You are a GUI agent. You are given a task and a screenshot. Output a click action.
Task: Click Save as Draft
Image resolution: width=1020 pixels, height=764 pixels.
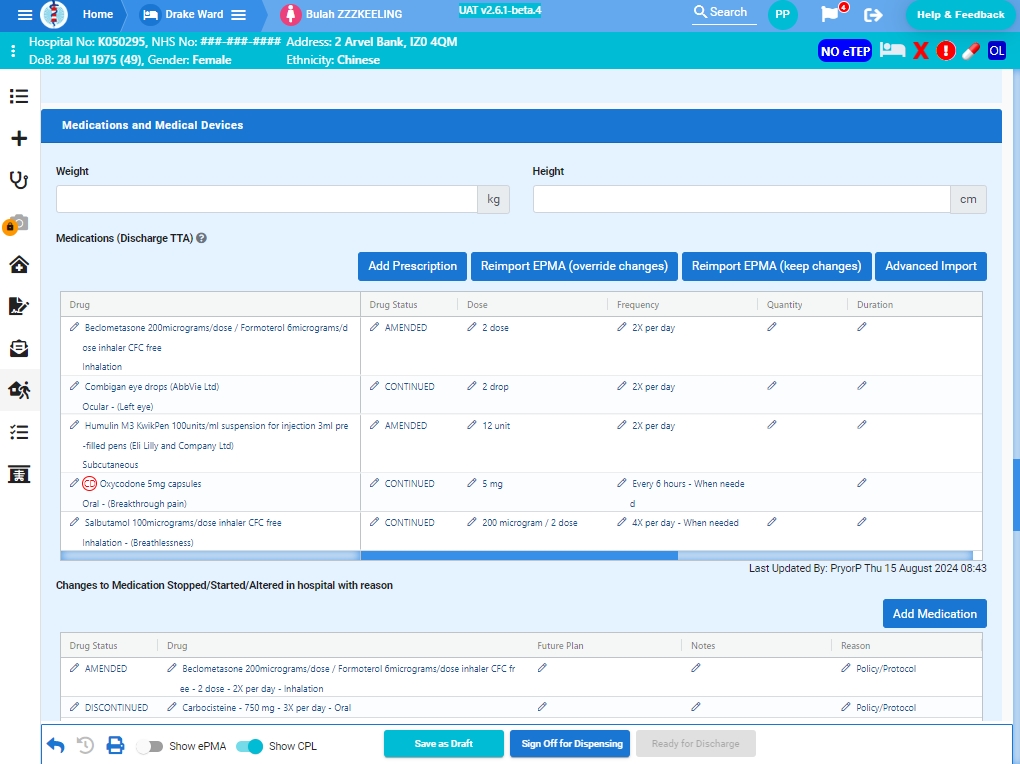pos(444,744)
